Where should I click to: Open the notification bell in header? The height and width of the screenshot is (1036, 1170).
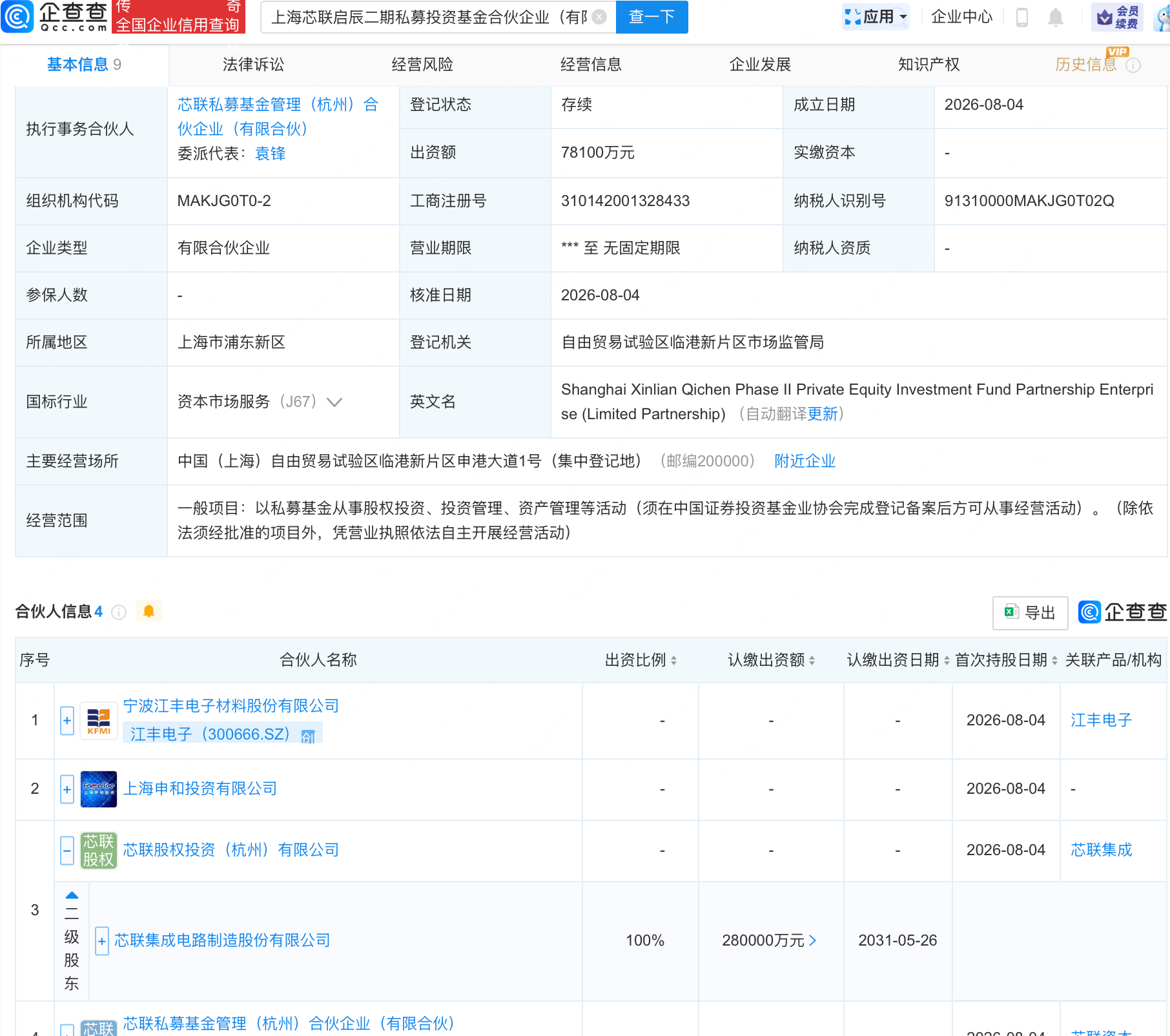1056,17
